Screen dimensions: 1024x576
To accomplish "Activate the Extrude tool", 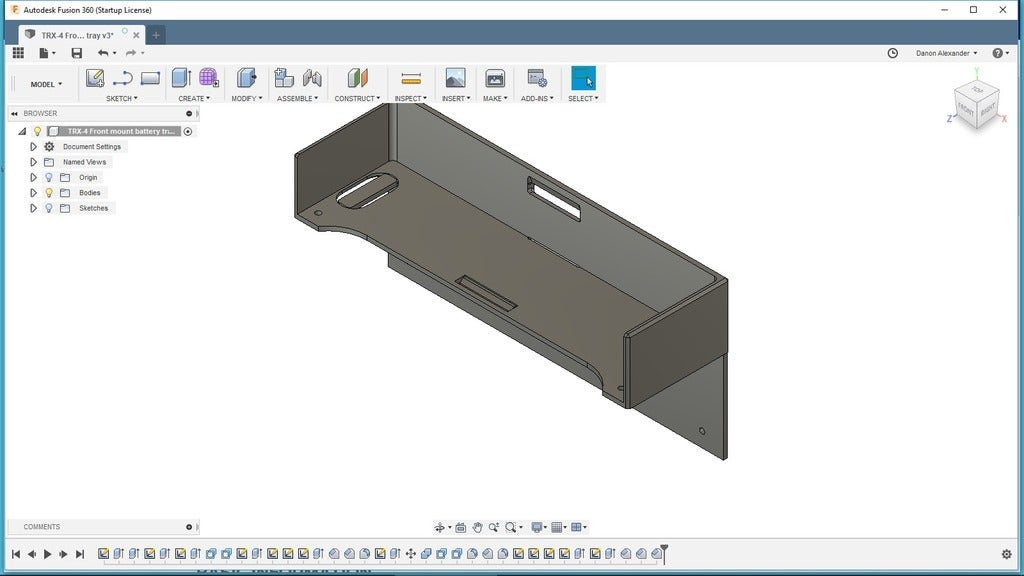I will click(181, 78).
